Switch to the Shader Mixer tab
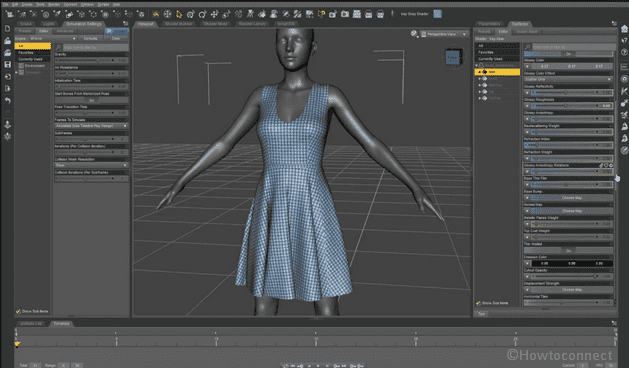Image resolution: width=629 pixels, height=368 pixels. [215, 24]
